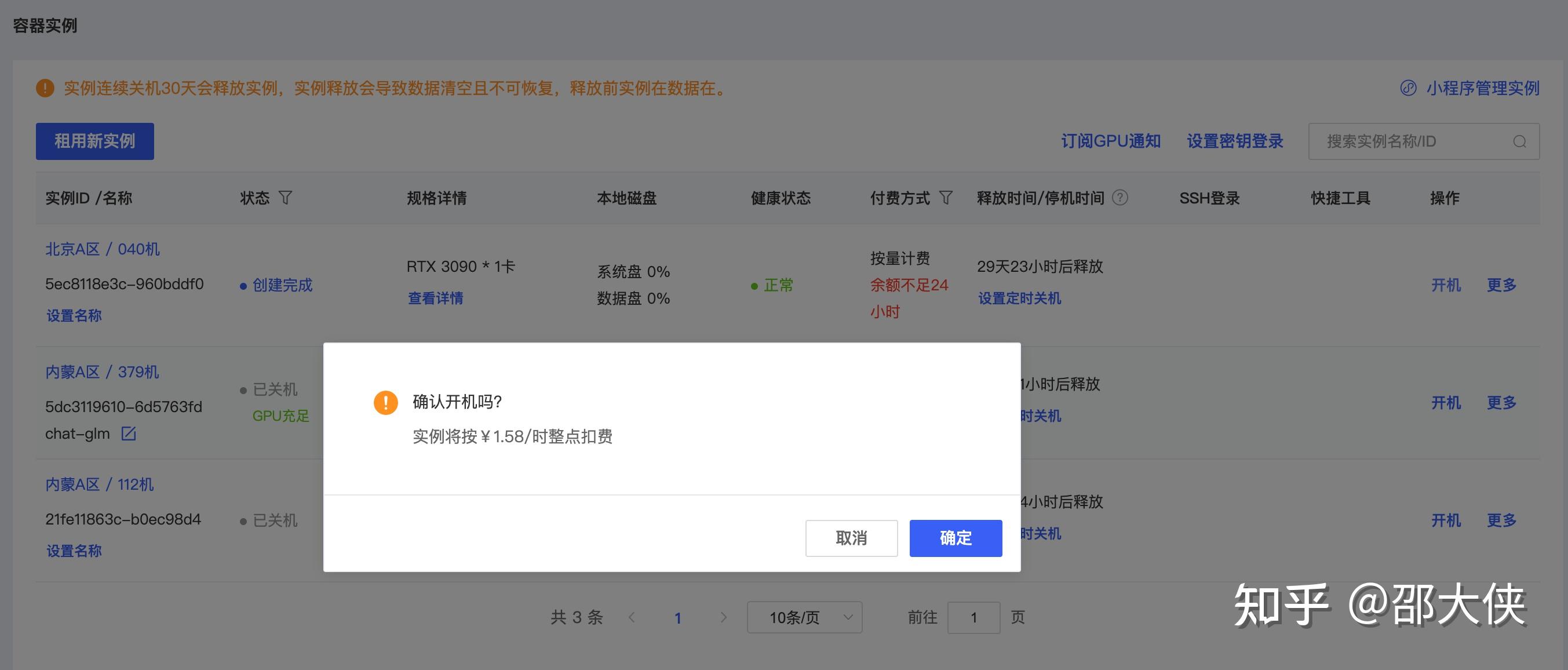Open the 设置密钥登录 link
Viewport: 1568px width, 670px height.
(x=1235, y=141)
